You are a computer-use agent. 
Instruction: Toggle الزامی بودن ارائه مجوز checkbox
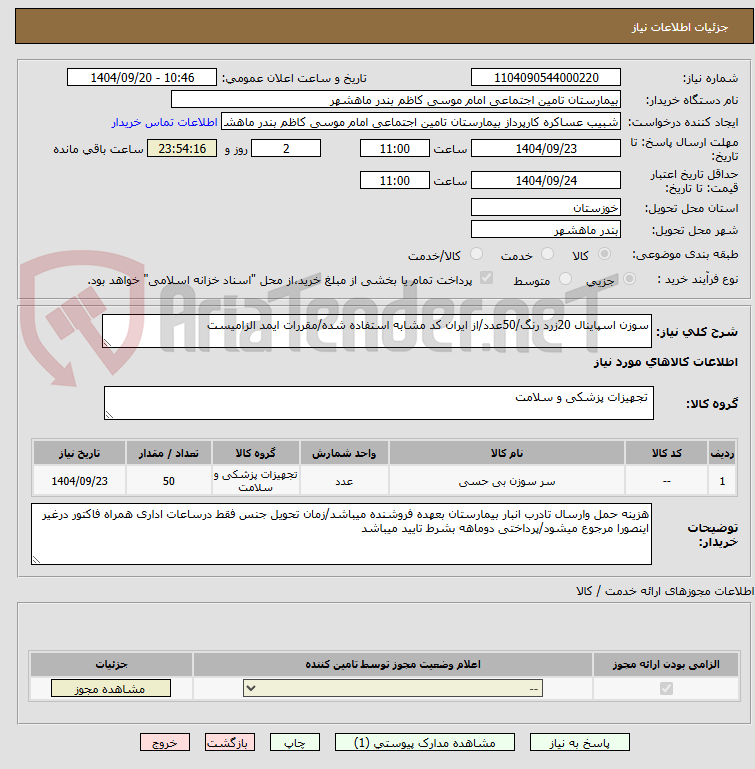(666, 689)
